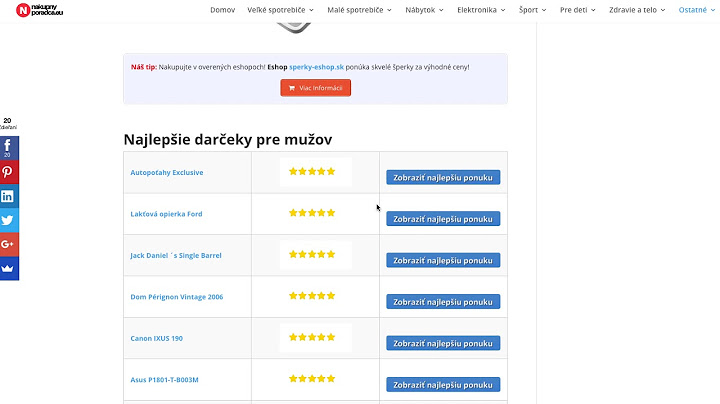720x404 pixels.
Task: Click star rating of Autopoťahy Exclusive
Action: (312, 172)
